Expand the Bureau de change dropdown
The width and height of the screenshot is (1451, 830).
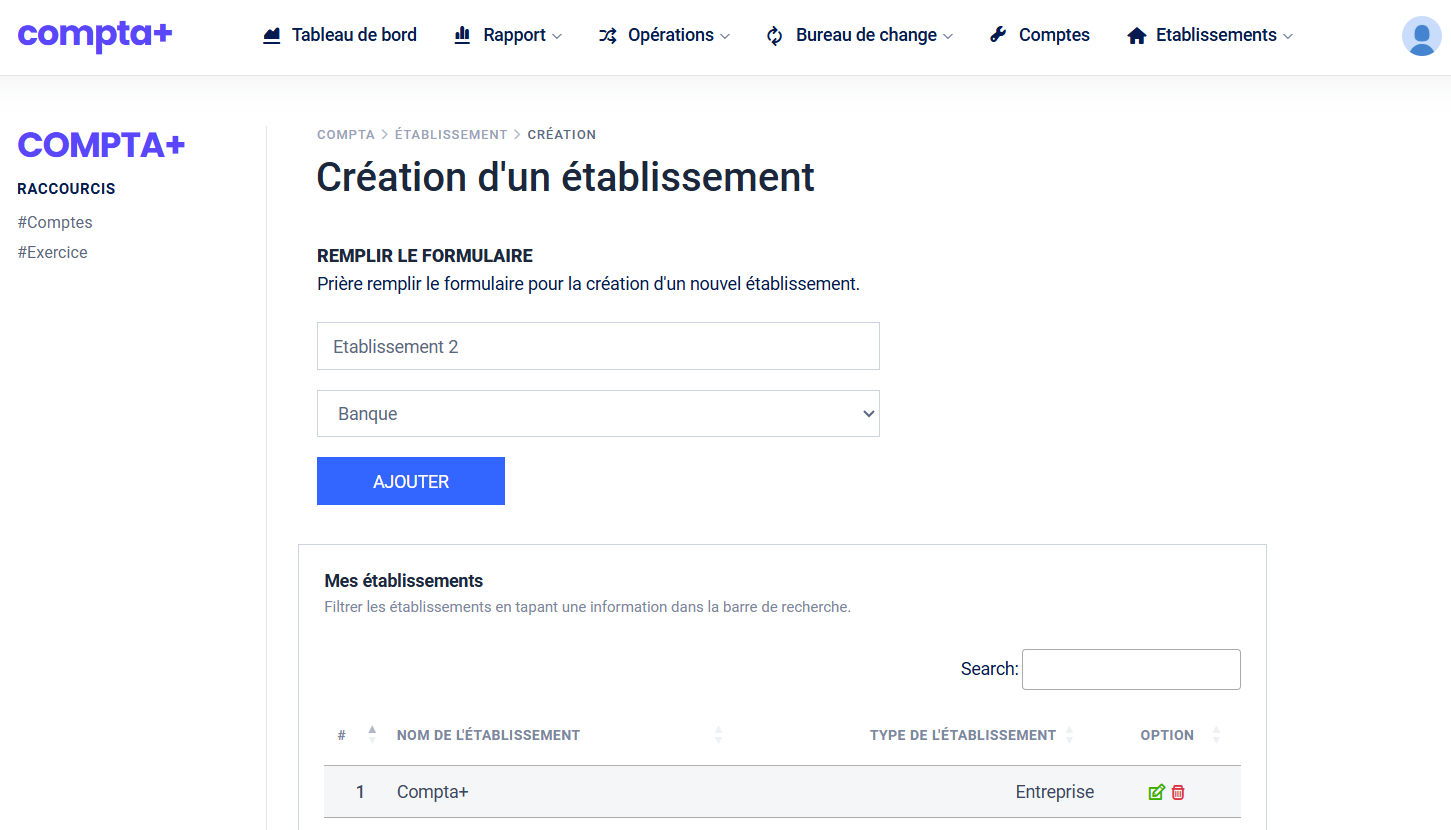pos(866,34)
